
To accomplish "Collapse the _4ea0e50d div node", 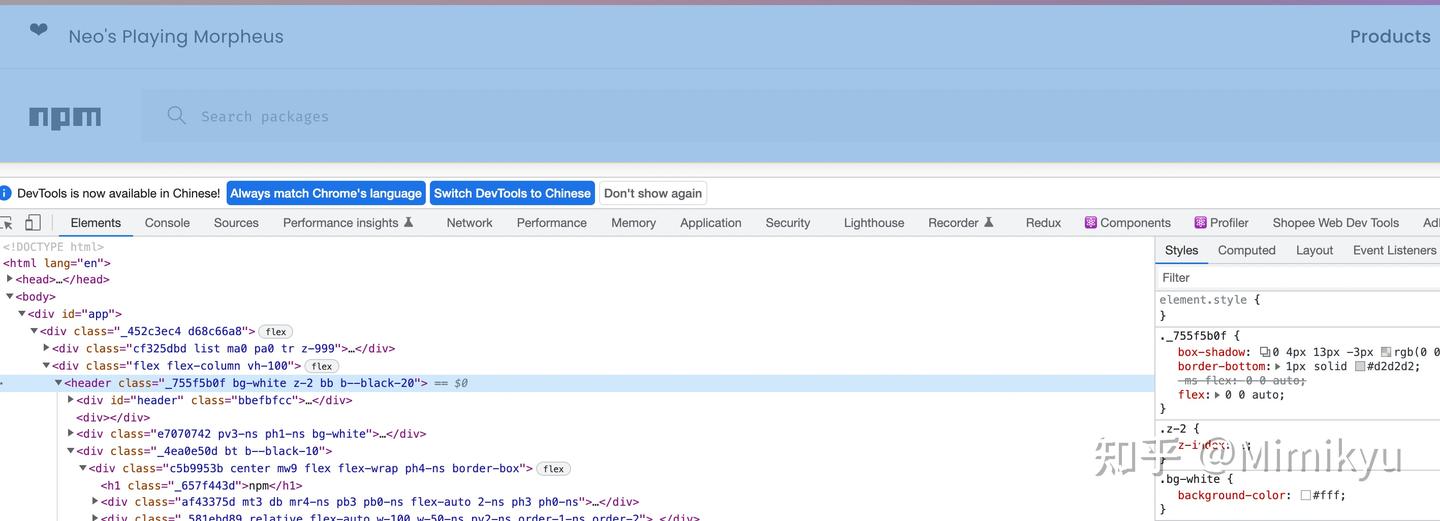I will [70, 451].
